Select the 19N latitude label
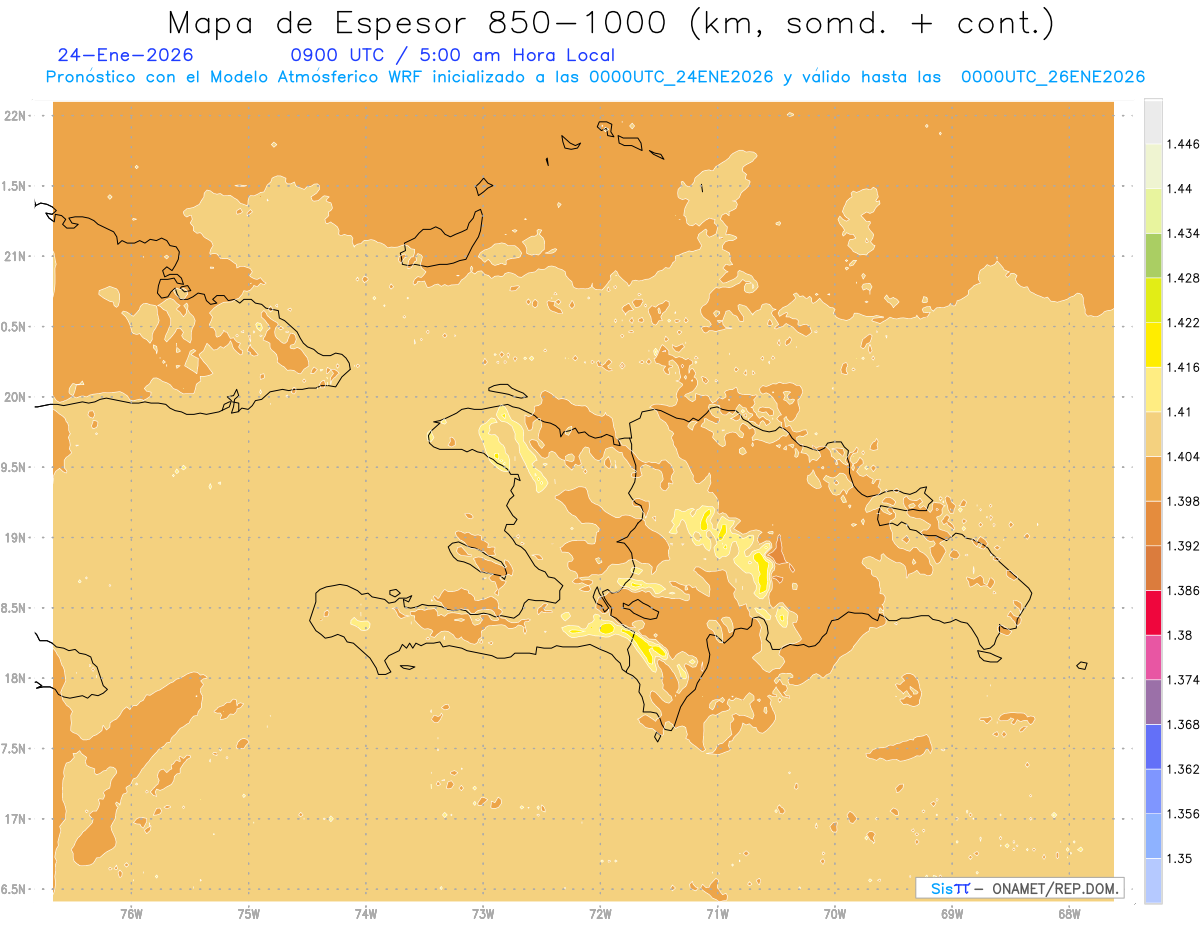The image size is (1200, 927). [x=15, y=538]
